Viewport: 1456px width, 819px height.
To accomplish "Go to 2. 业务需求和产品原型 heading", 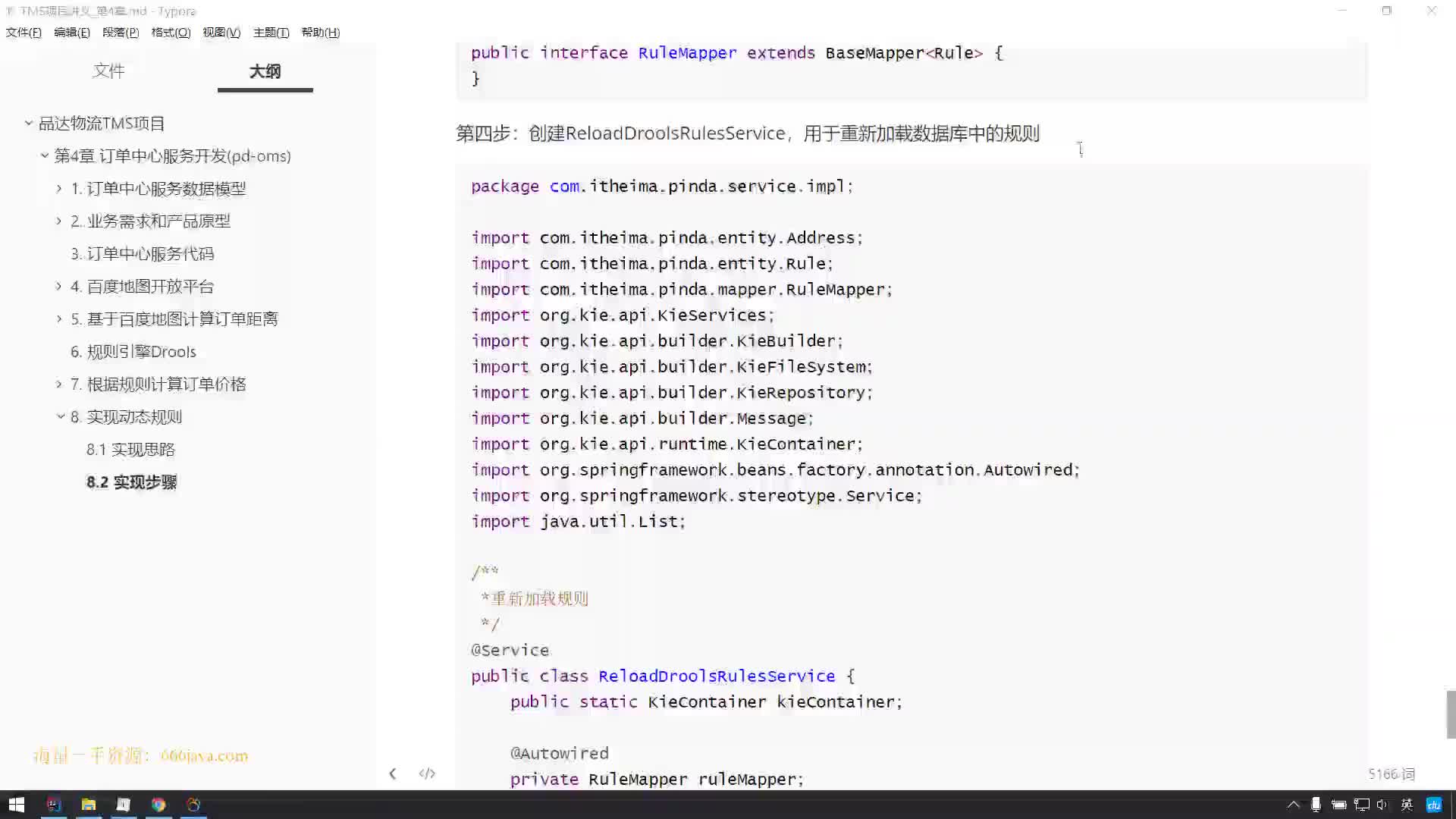I will click(150, 221).
